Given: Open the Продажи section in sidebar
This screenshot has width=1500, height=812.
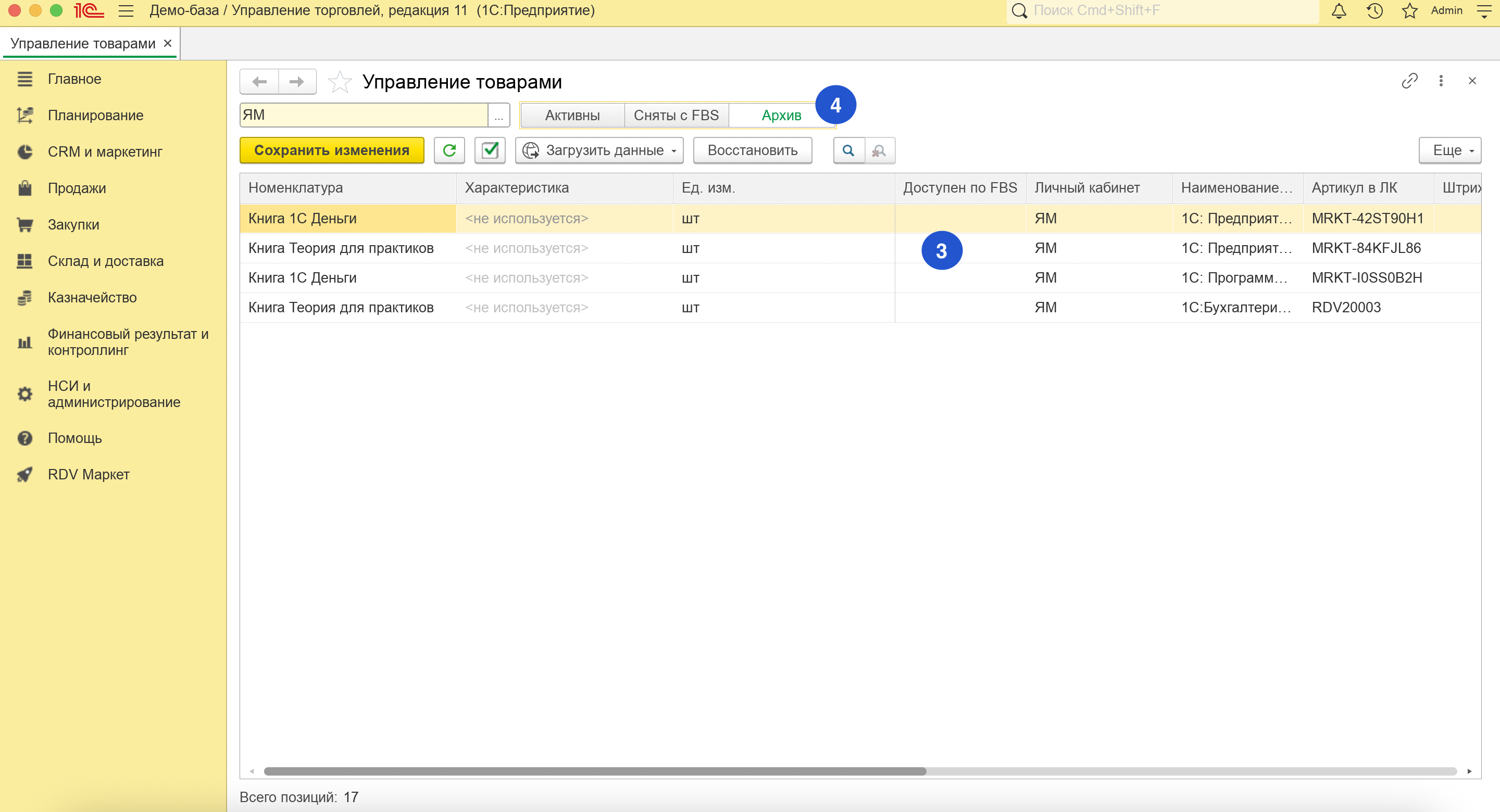Looking at the screenshot, I should click(77, 188).
